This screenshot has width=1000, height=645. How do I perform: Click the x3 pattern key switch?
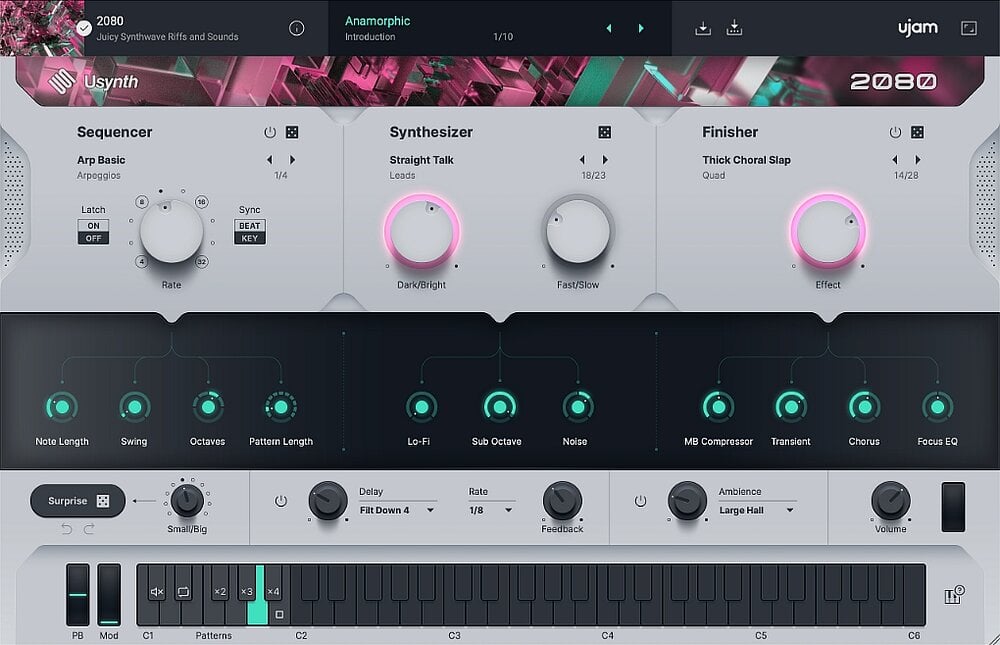(x=246, y=592)
